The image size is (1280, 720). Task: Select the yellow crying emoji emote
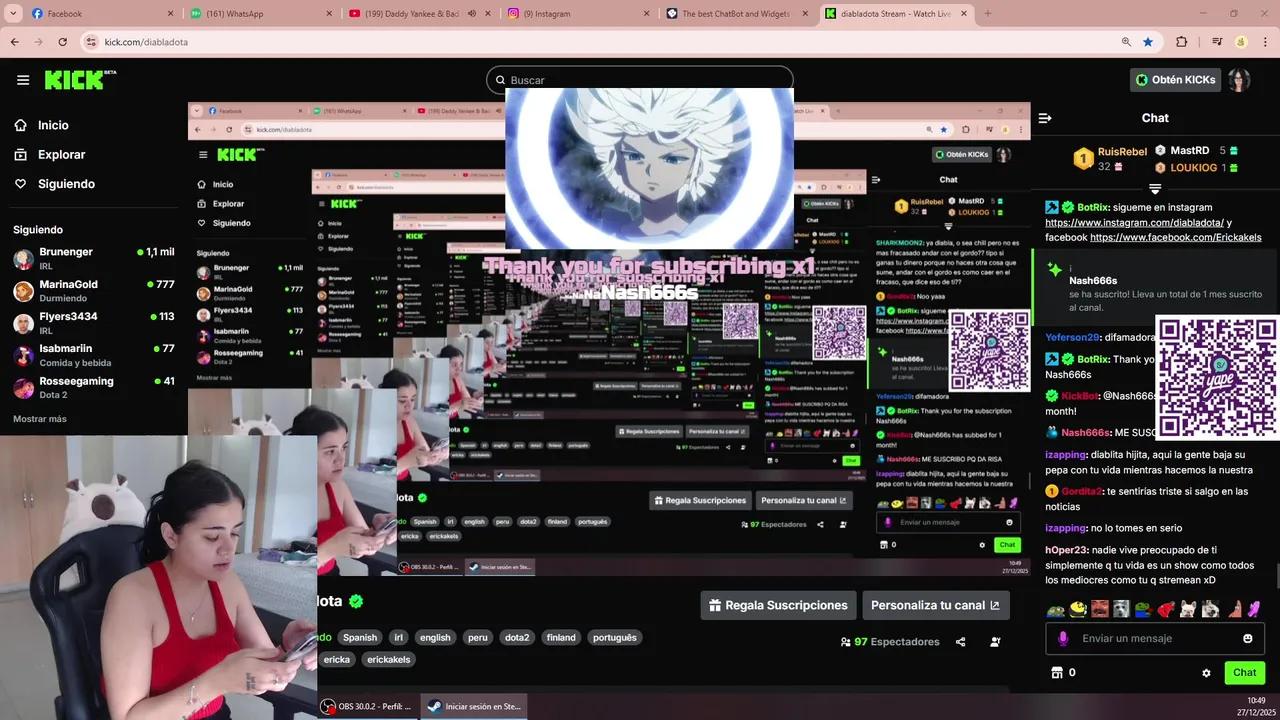[x=1078, y=608]
